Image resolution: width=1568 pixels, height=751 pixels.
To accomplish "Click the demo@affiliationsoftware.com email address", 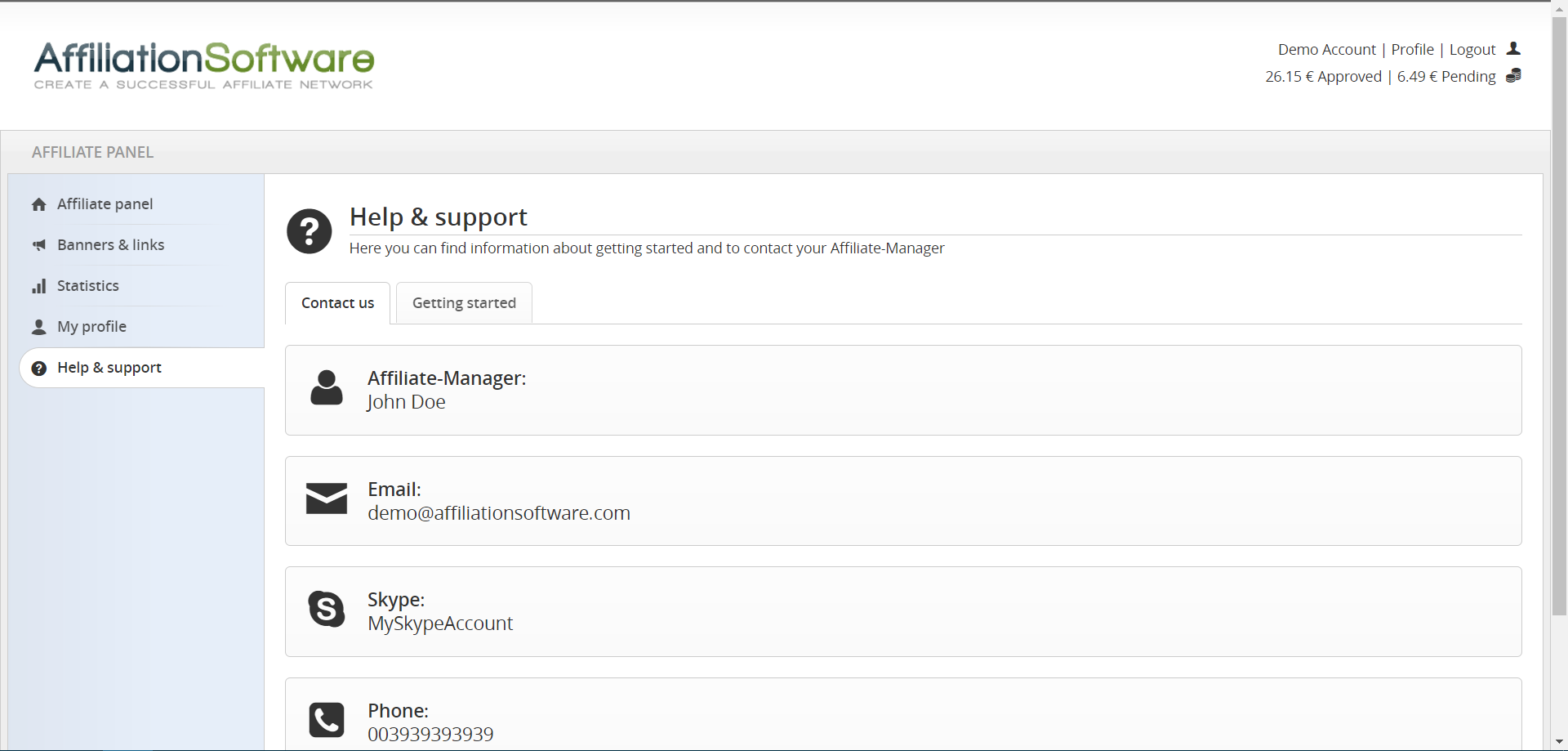I will coord(499,513).
